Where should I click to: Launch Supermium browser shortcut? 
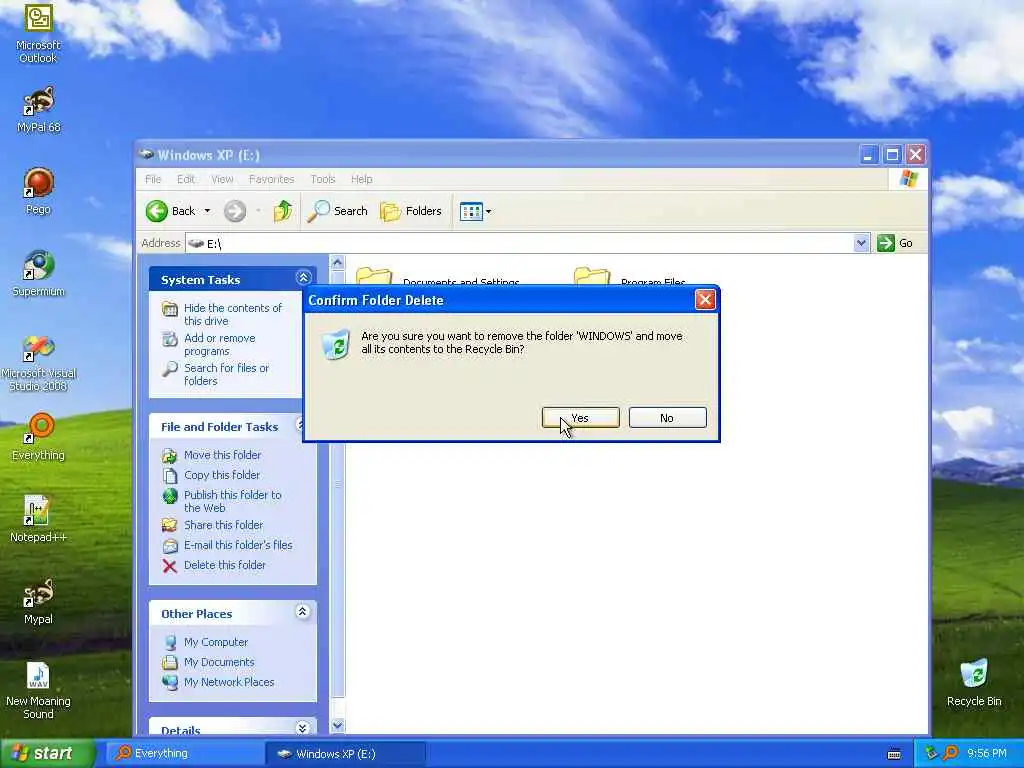pyautogui.click(x=39, y=274)
